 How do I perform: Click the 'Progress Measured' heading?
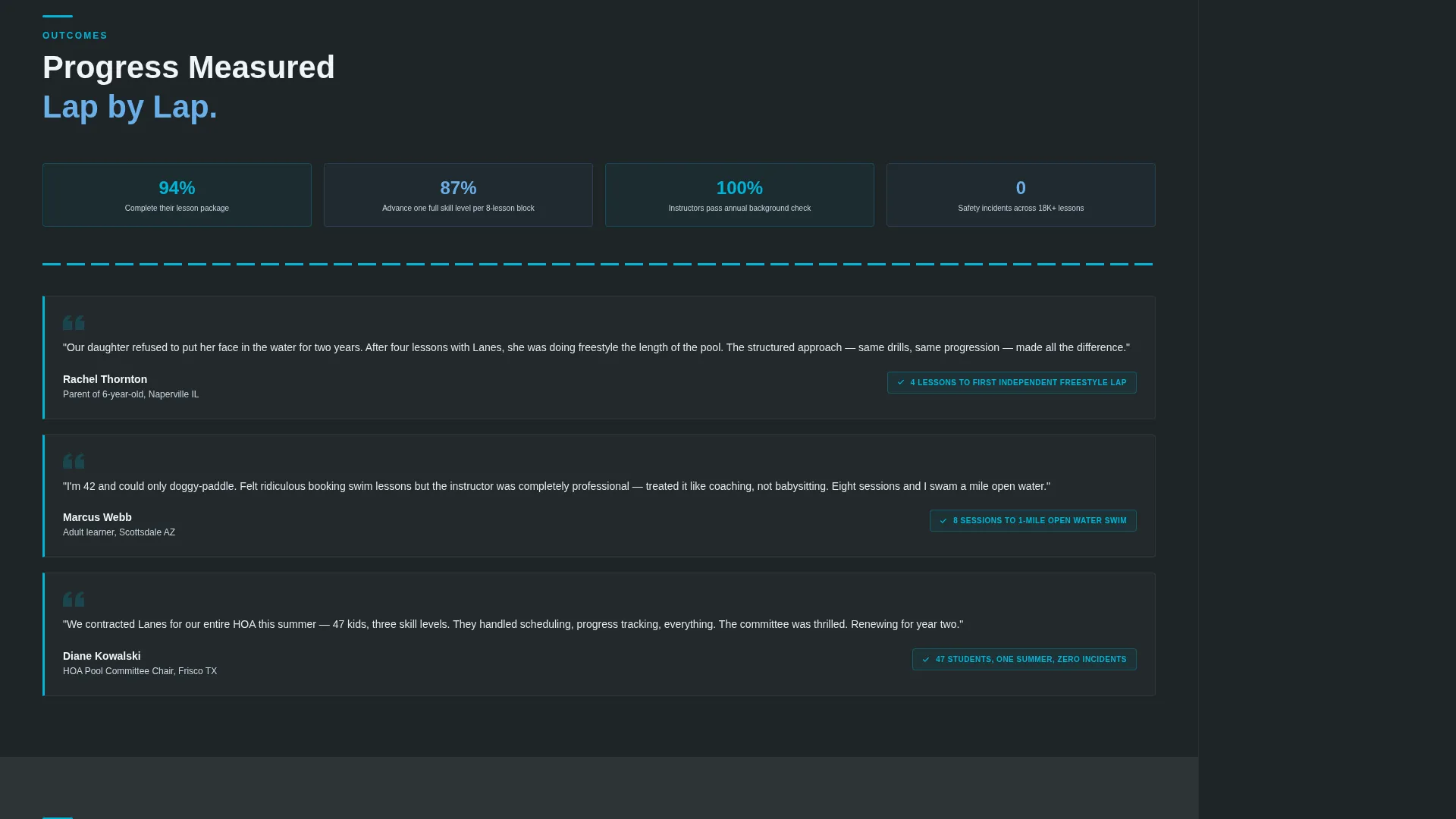[189, 67]
